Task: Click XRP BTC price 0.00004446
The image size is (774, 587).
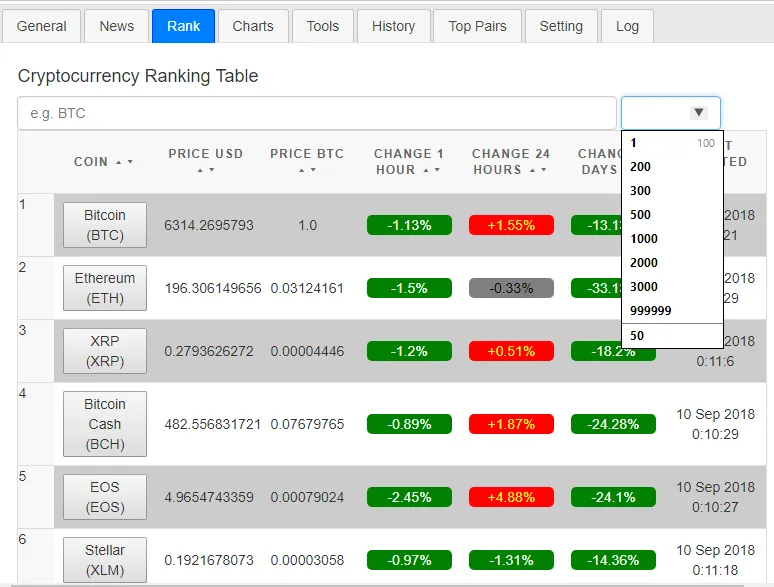Action: [307, 351]
